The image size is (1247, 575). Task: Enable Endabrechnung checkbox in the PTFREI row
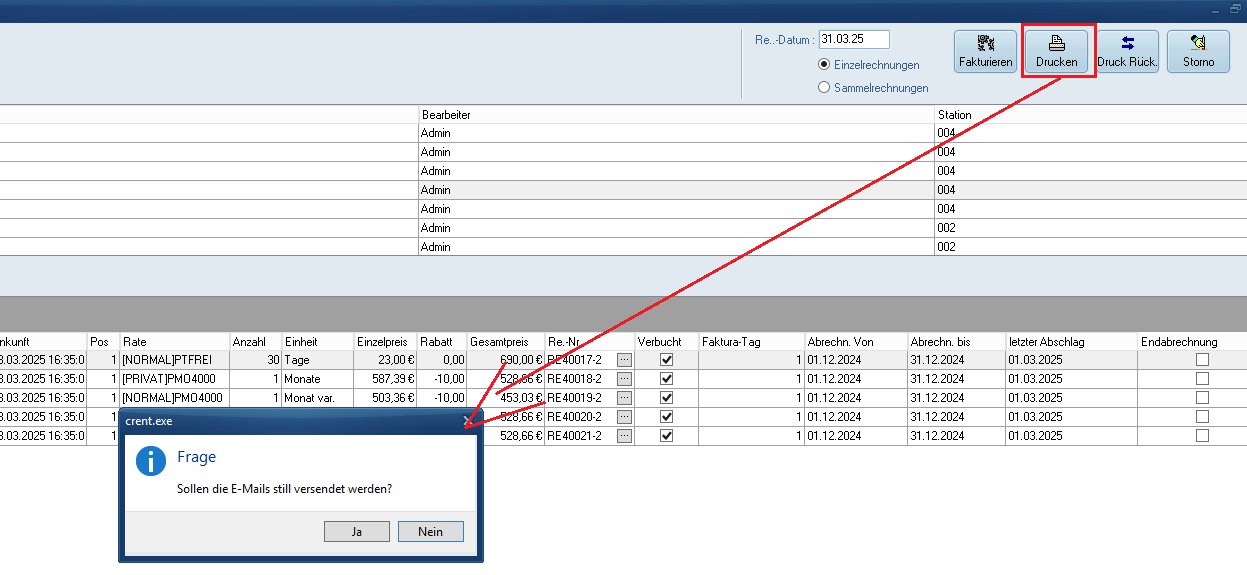pos(1202,360)
